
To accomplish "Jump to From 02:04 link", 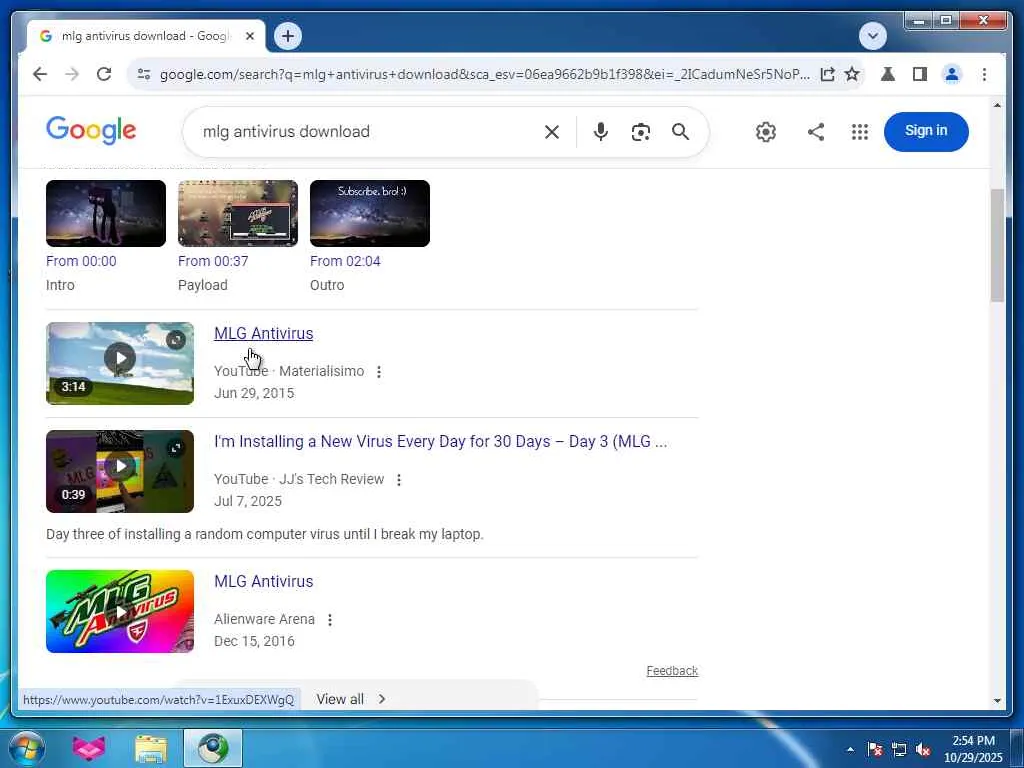I will 345,261.
